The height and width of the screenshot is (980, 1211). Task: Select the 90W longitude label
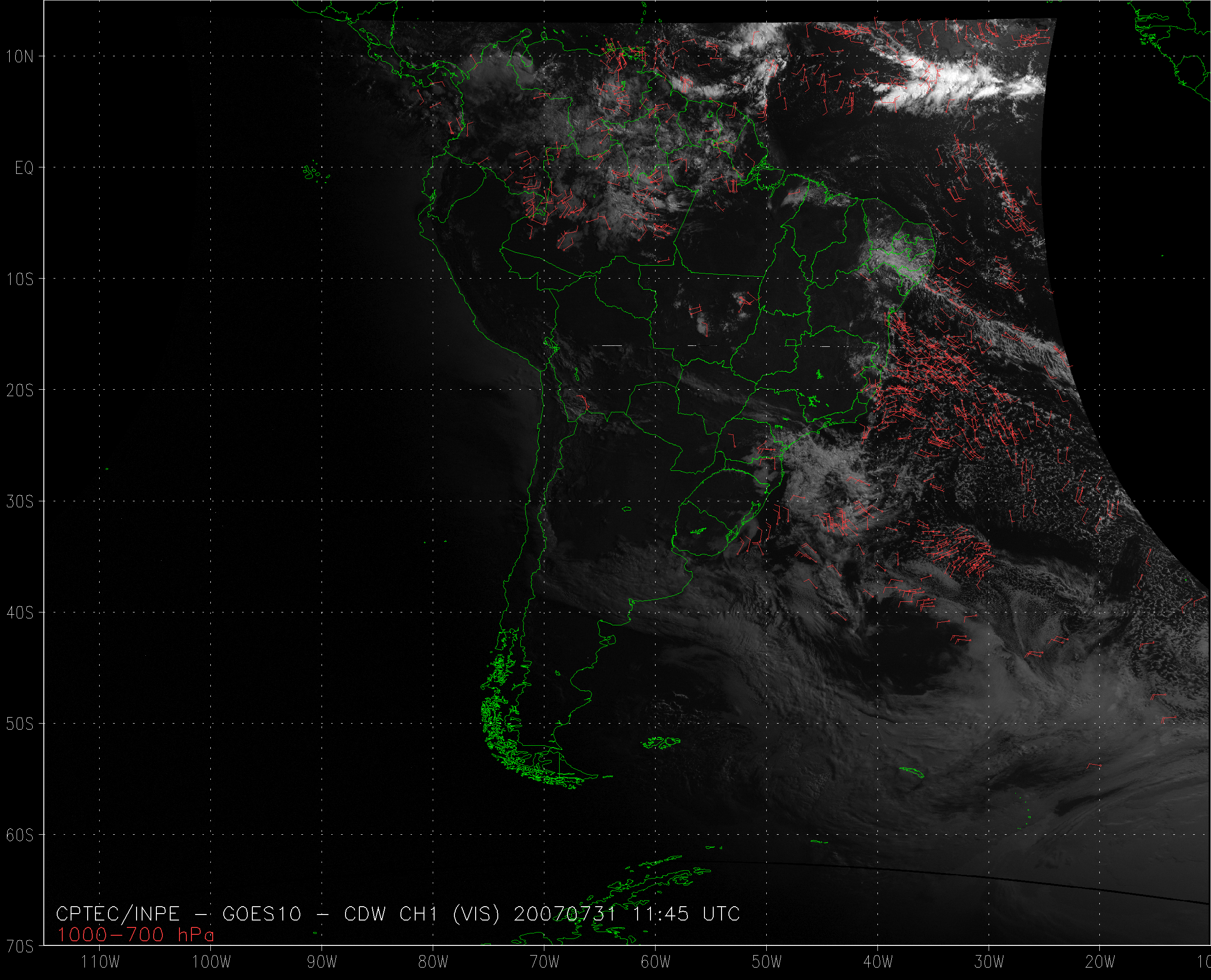pos(322,962)
